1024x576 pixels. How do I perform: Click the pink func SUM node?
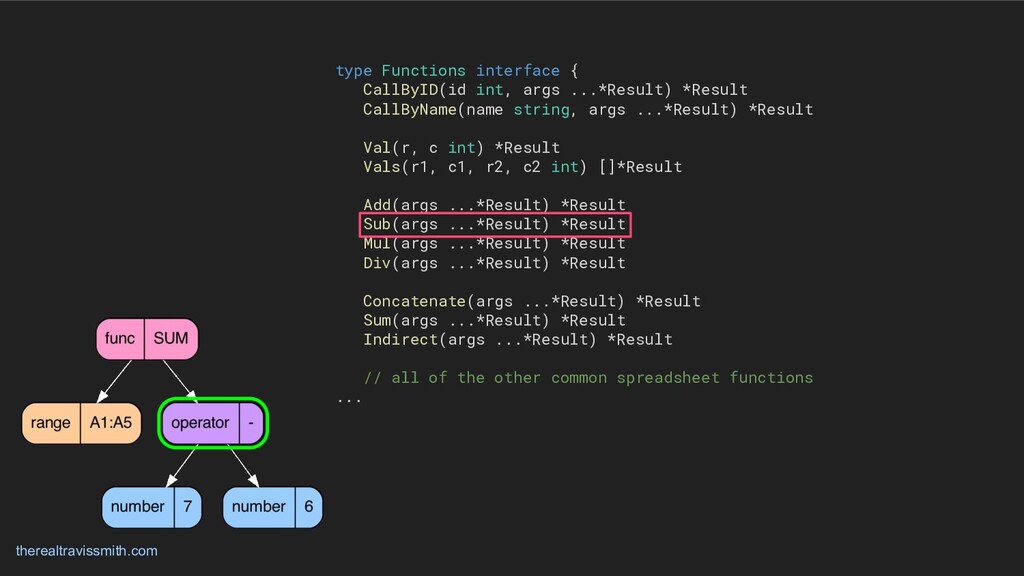click(147, 339)
